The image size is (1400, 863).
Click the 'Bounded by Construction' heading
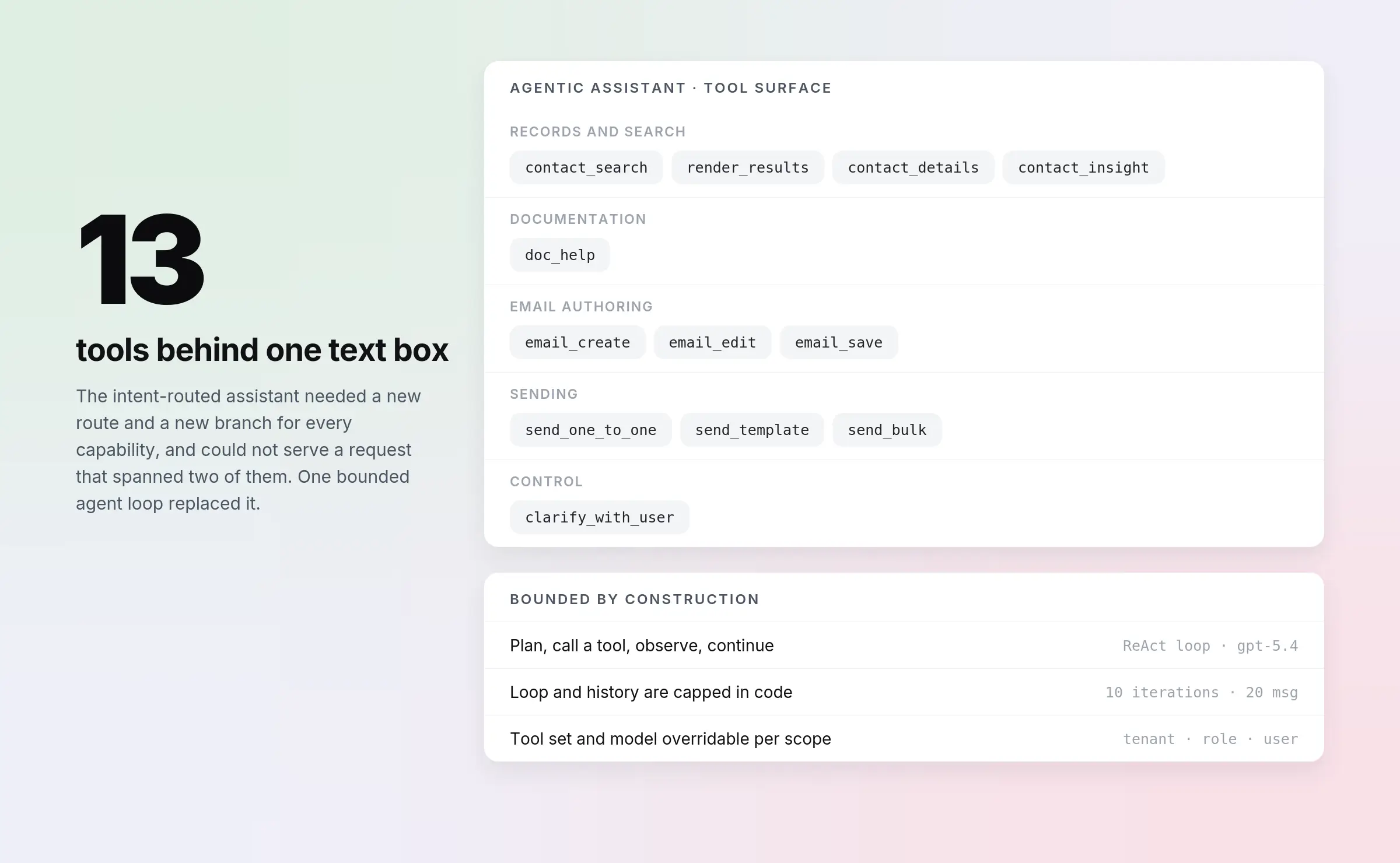635,599
